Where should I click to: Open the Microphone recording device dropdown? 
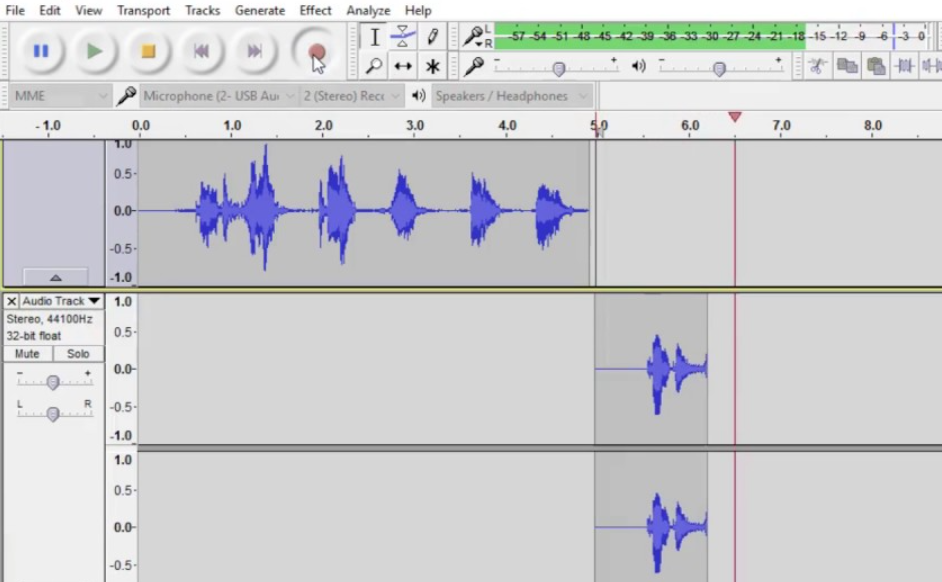(218, 96)
